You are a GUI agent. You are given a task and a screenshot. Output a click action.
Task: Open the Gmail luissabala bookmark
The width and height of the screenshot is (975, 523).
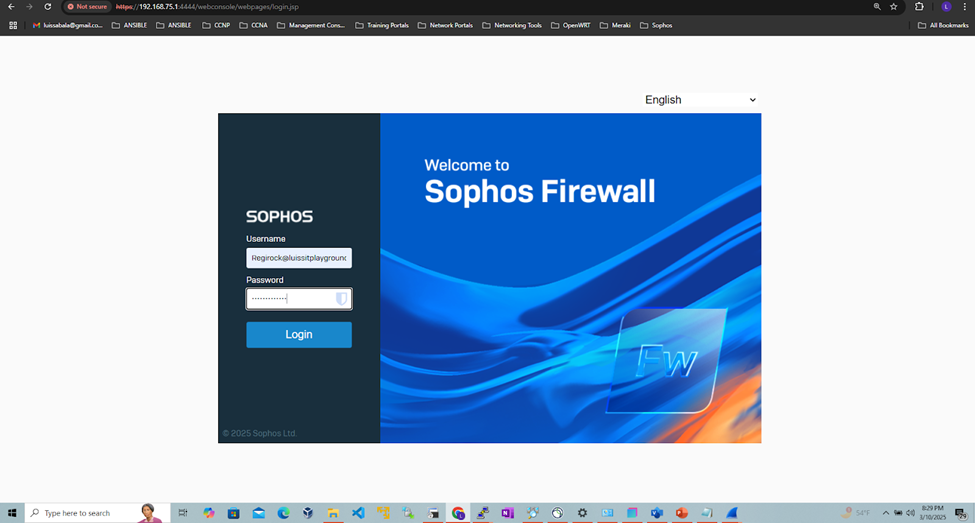coord(67,25)
